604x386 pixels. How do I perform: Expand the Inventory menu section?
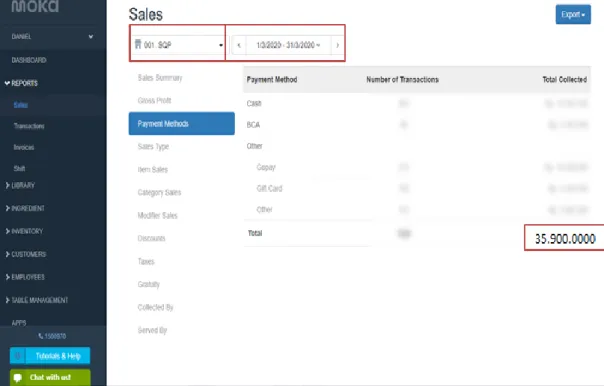click(24, 231)
